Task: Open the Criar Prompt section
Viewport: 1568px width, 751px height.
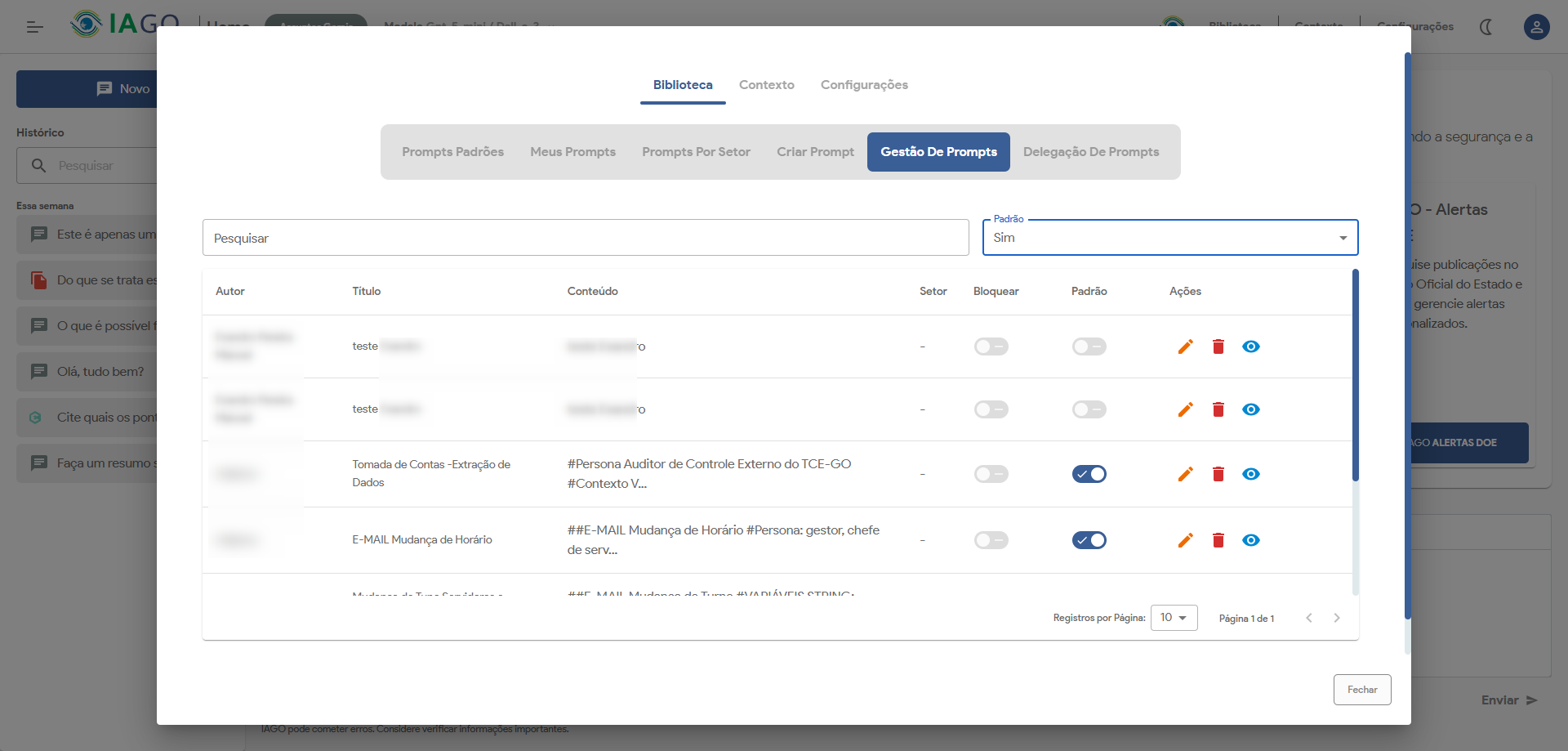Action: pyautogui.click(x=814, y=152)
